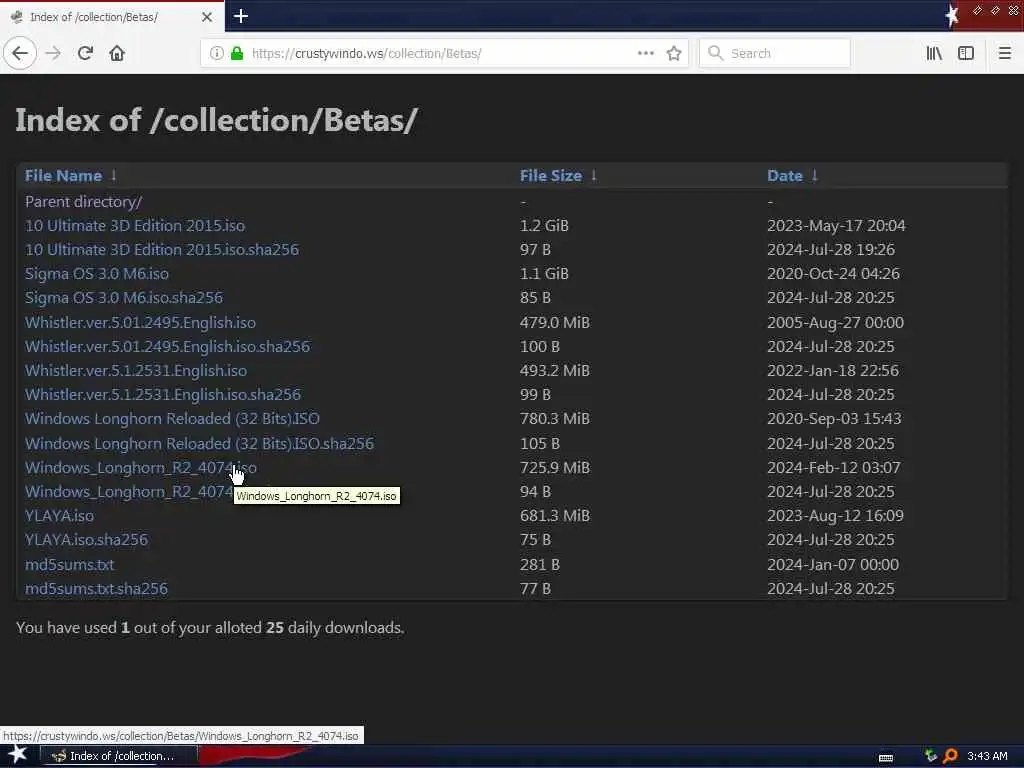
Task: Click the 1.2 GiB size value
Action: 544,225
